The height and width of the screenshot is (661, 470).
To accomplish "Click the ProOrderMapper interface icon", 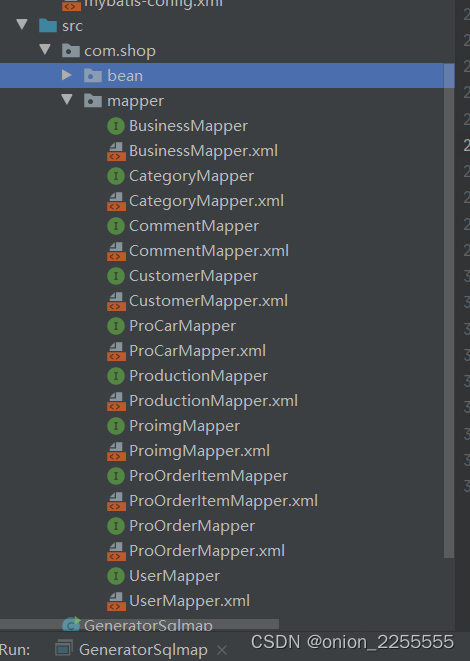I will coord(116,526).
